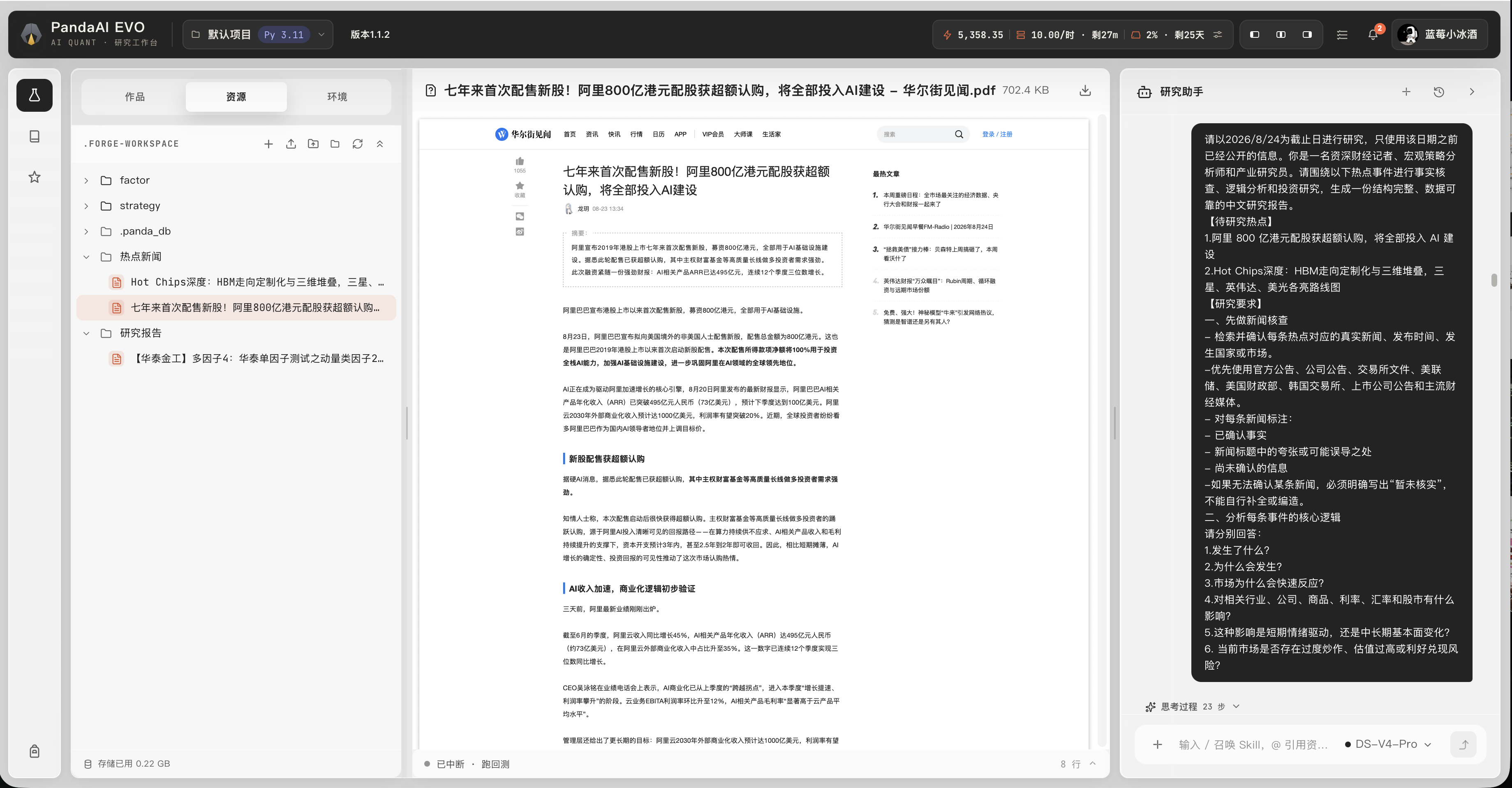1512x788 pixels.
Task: Open file Hot Chips深度：HBM走向定制化
Action: (x=236, y=282)
